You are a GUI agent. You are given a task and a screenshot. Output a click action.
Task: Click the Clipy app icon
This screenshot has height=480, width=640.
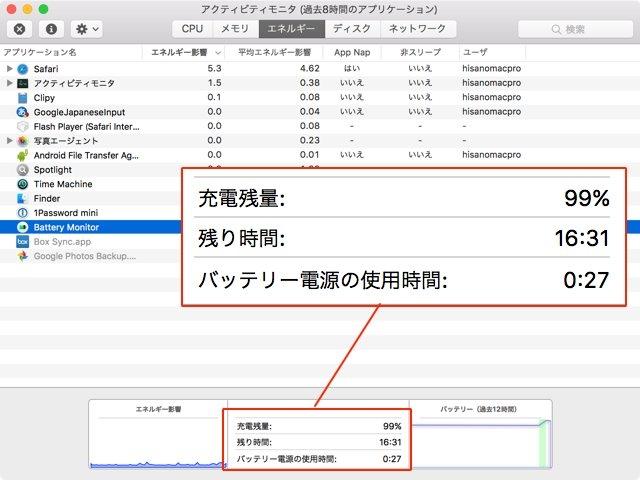[23, 97]
